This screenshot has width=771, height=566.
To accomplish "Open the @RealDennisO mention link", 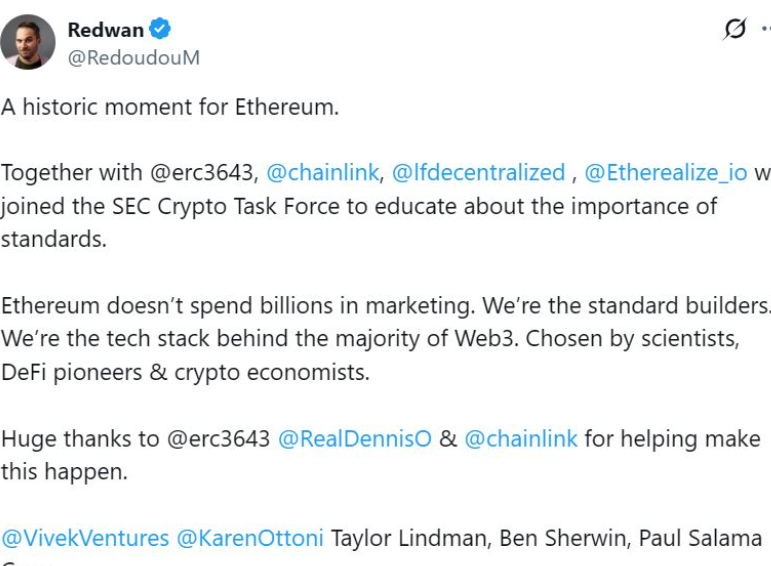I will 355,438.
